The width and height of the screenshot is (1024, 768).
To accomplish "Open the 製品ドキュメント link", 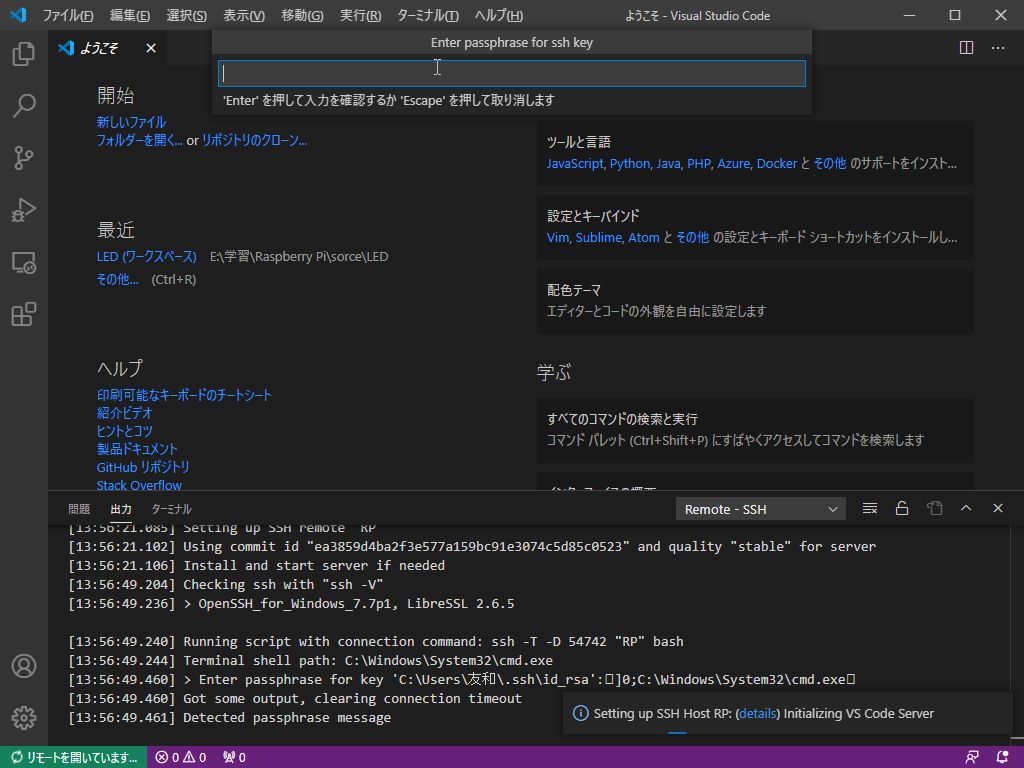I will tap(137, 449).
